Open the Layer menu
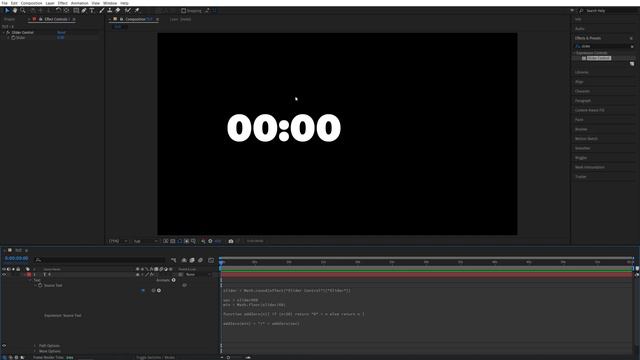This screenshot has width=640, height=360. [50, 3]
